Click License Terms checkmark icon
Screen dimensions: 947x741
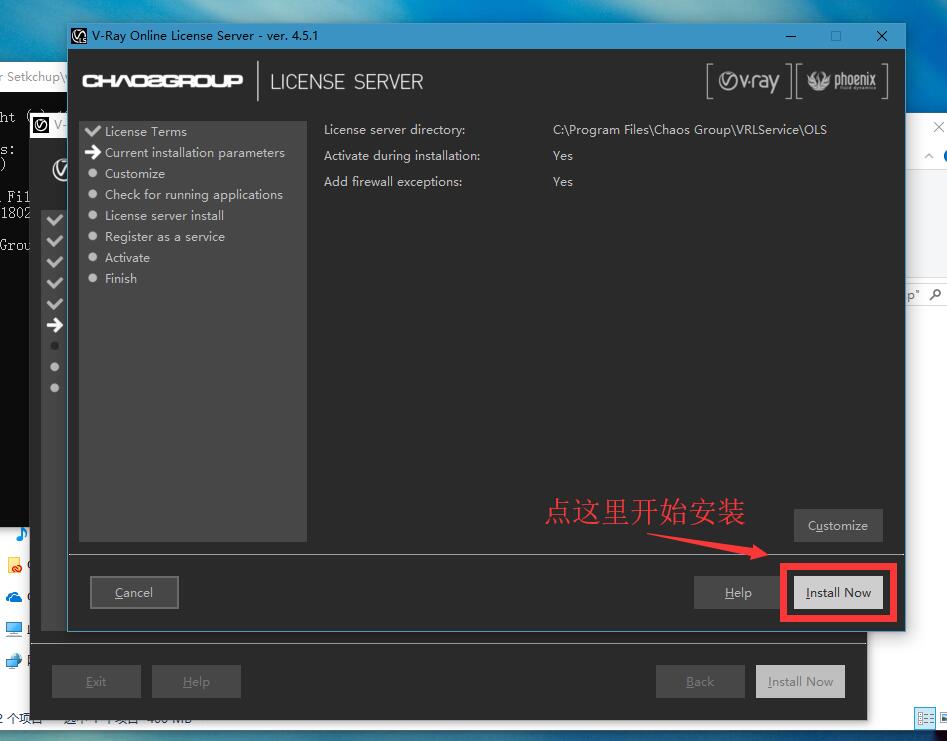coord(92,131)
